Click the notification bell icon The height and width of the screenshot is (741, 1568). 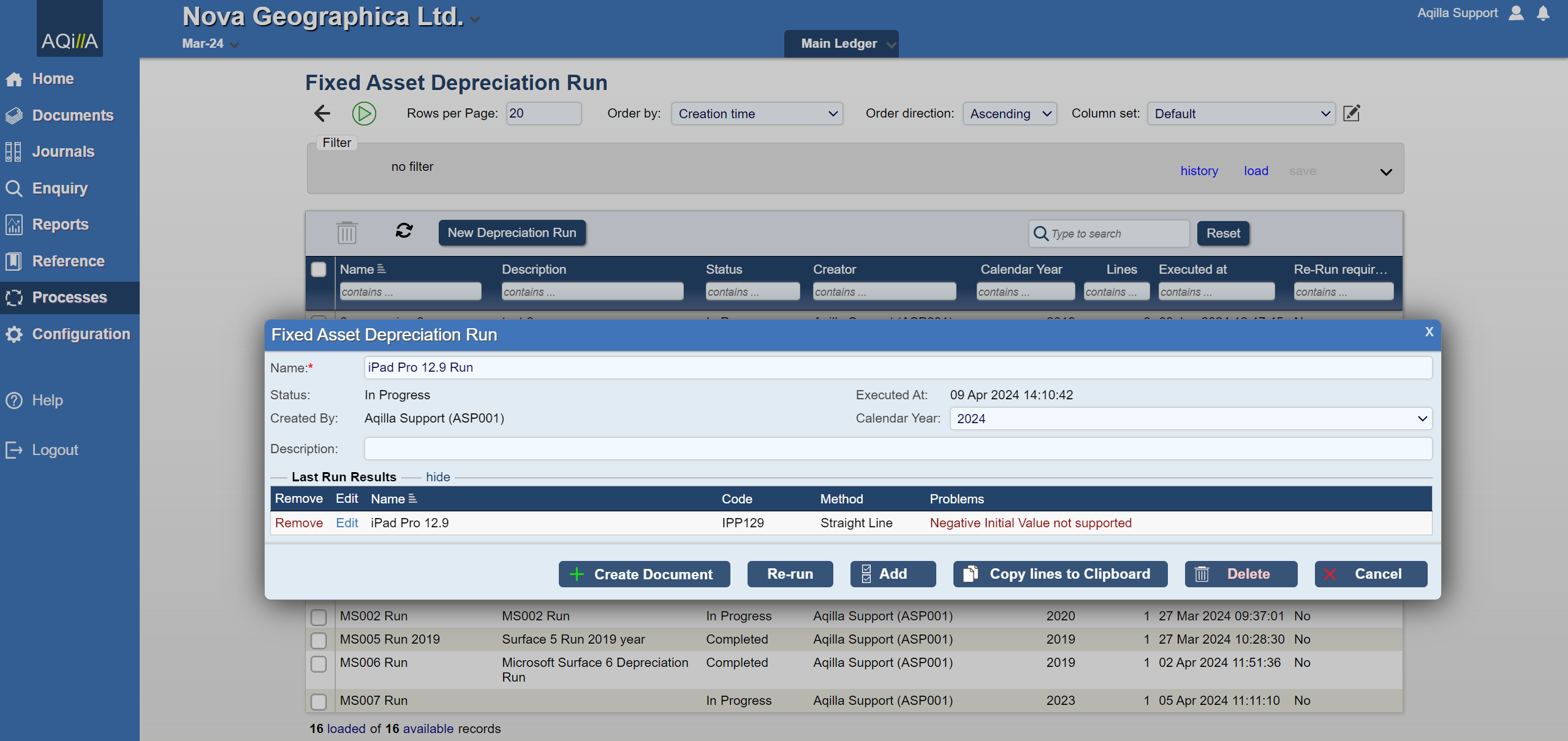tap(1543, 13)
